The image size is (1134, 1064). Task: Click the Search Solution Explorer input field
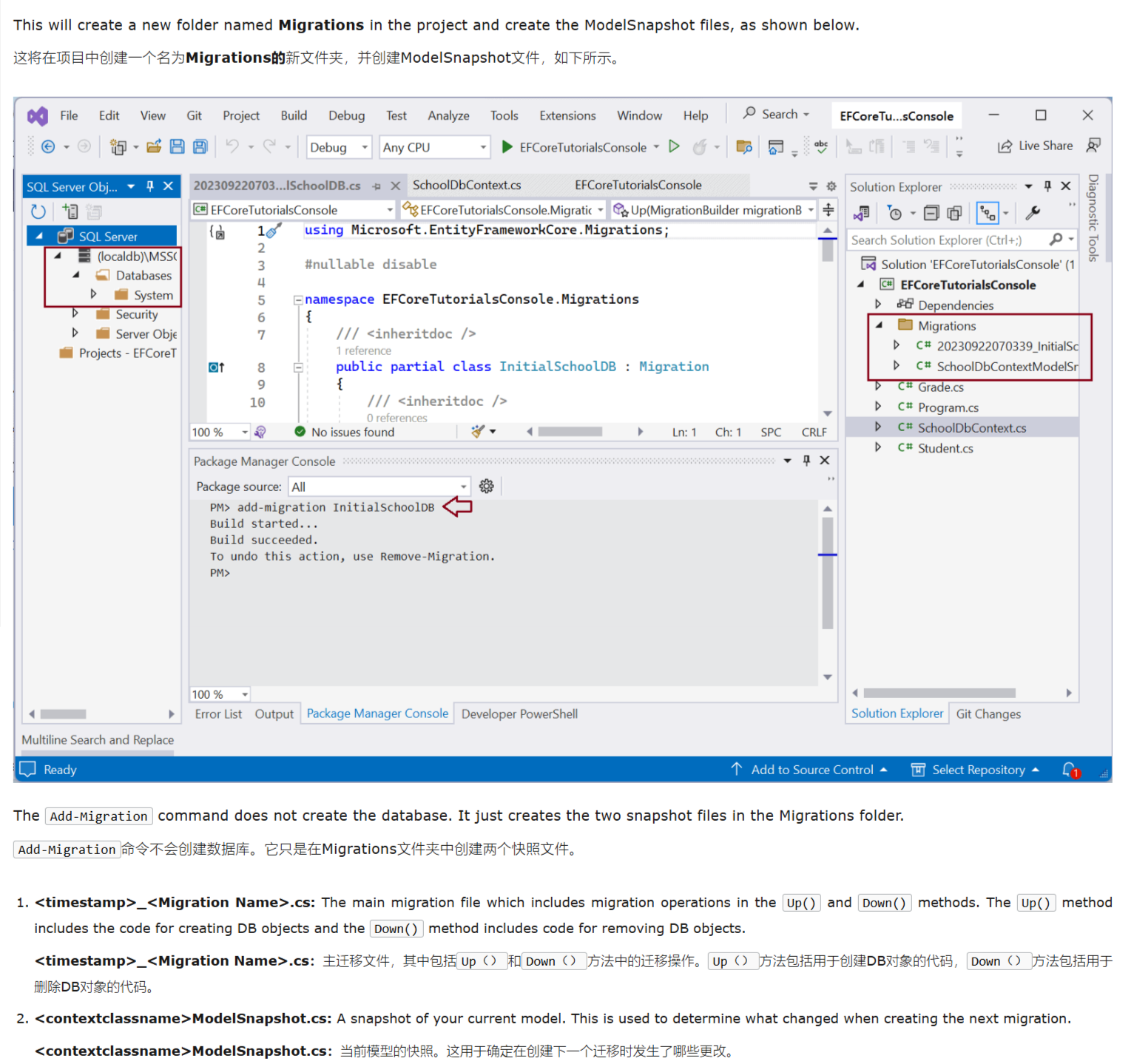[x=947, y=240]
